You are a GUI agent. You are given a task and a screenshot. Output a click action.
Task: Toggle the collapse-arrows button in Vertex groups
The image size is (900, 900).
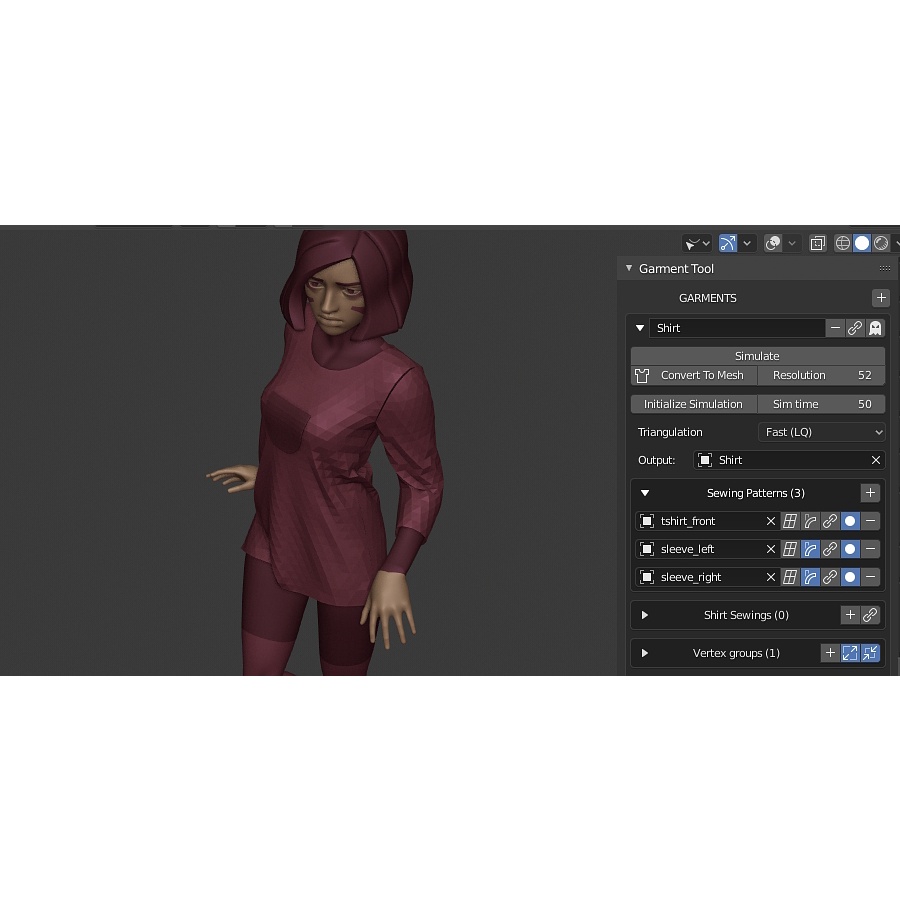[x=870, y=653]
